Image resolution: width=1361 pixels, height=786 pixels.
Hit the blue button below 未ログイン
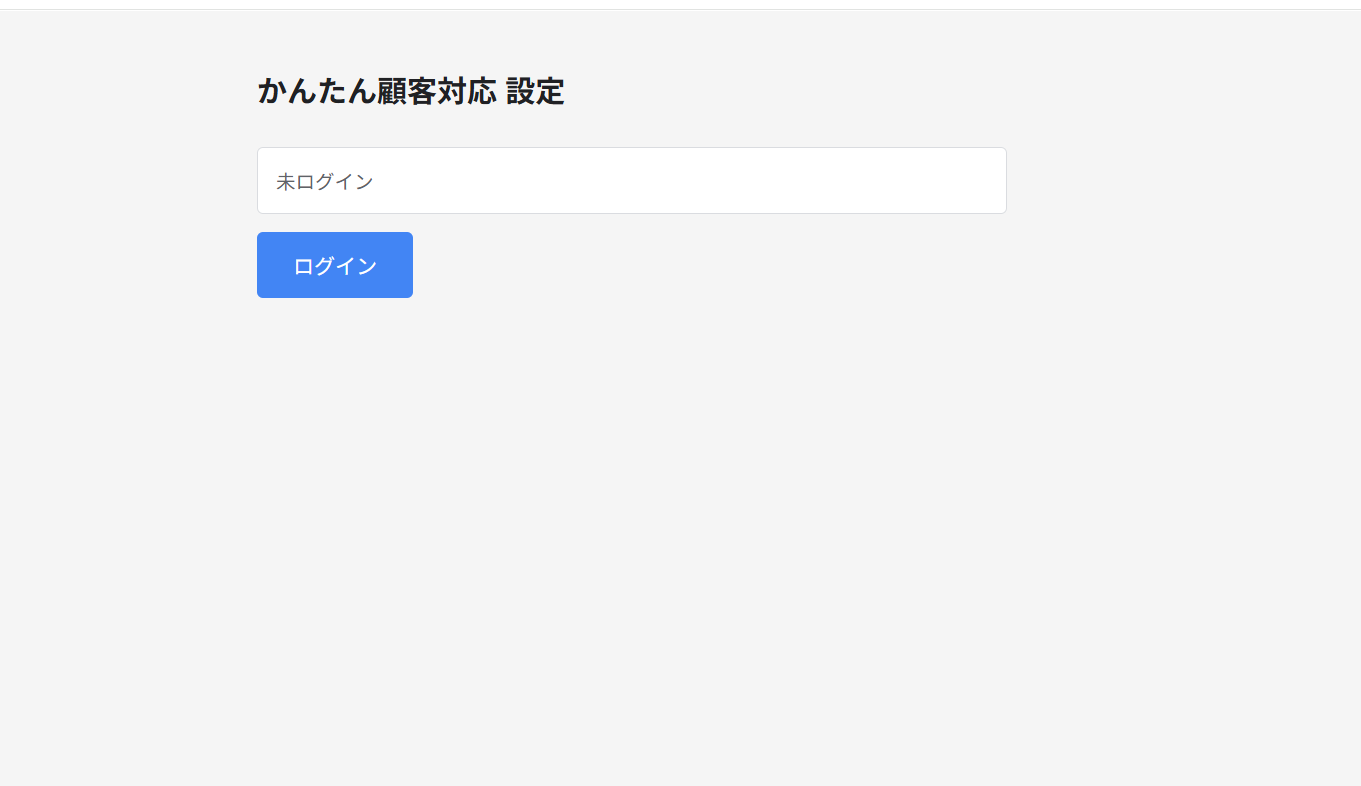(x=334, y=265)
